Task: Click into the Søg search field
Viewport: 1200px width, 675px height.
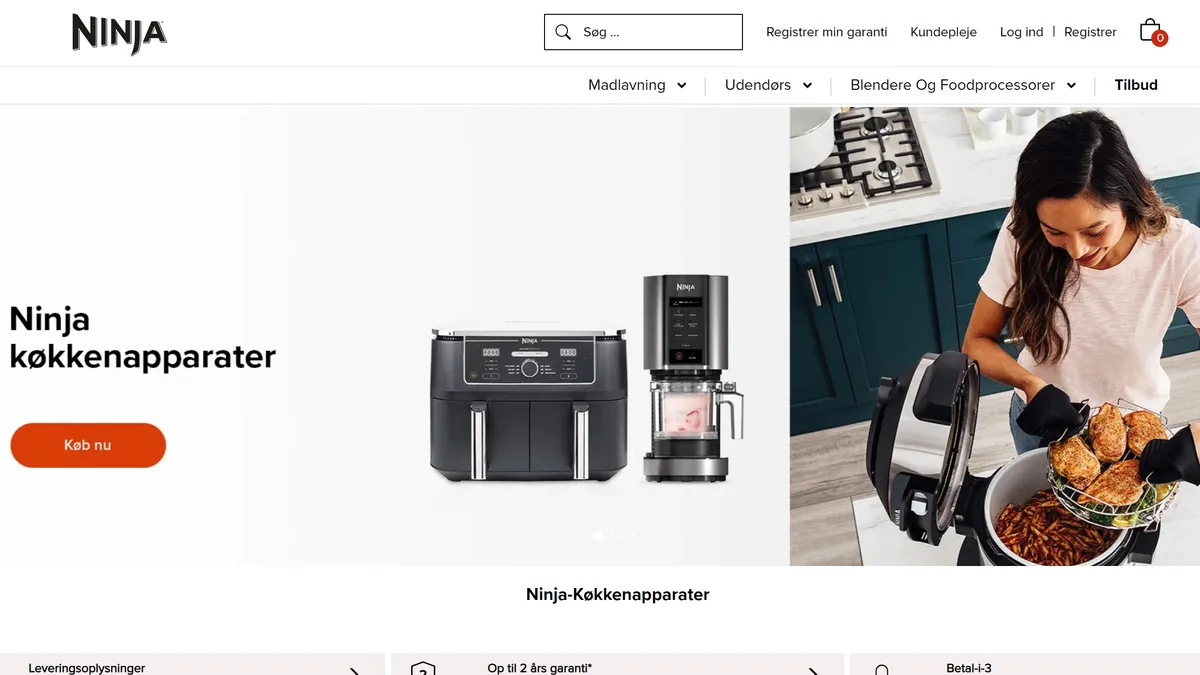Action: 643,32
